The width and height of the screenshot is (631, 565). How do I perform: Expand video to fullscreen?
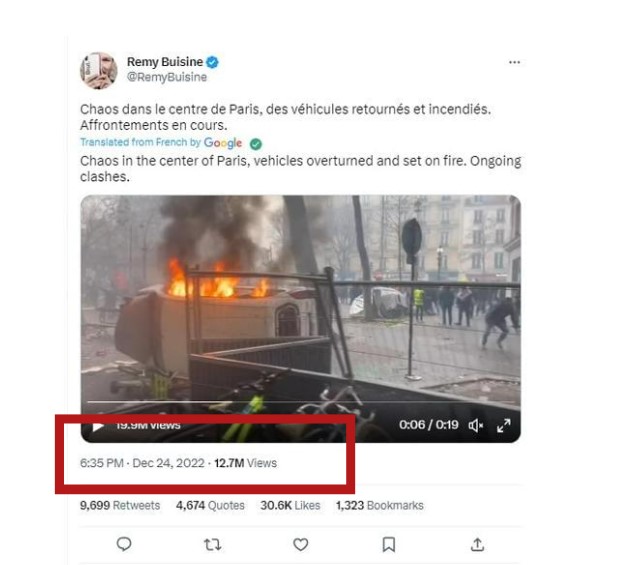pos(503,425)
